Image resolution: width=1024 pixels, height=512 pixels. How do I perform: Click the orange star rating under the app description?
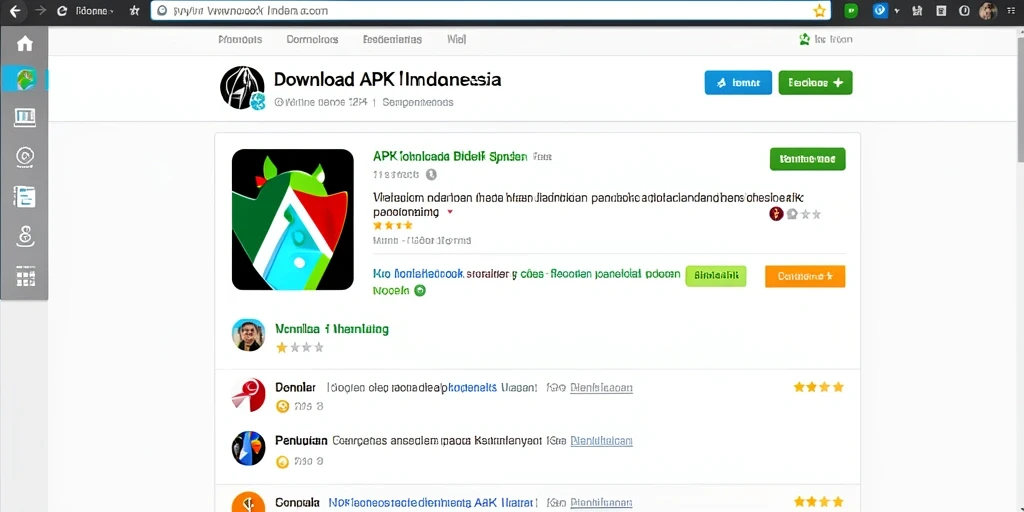tap(392, 225)
